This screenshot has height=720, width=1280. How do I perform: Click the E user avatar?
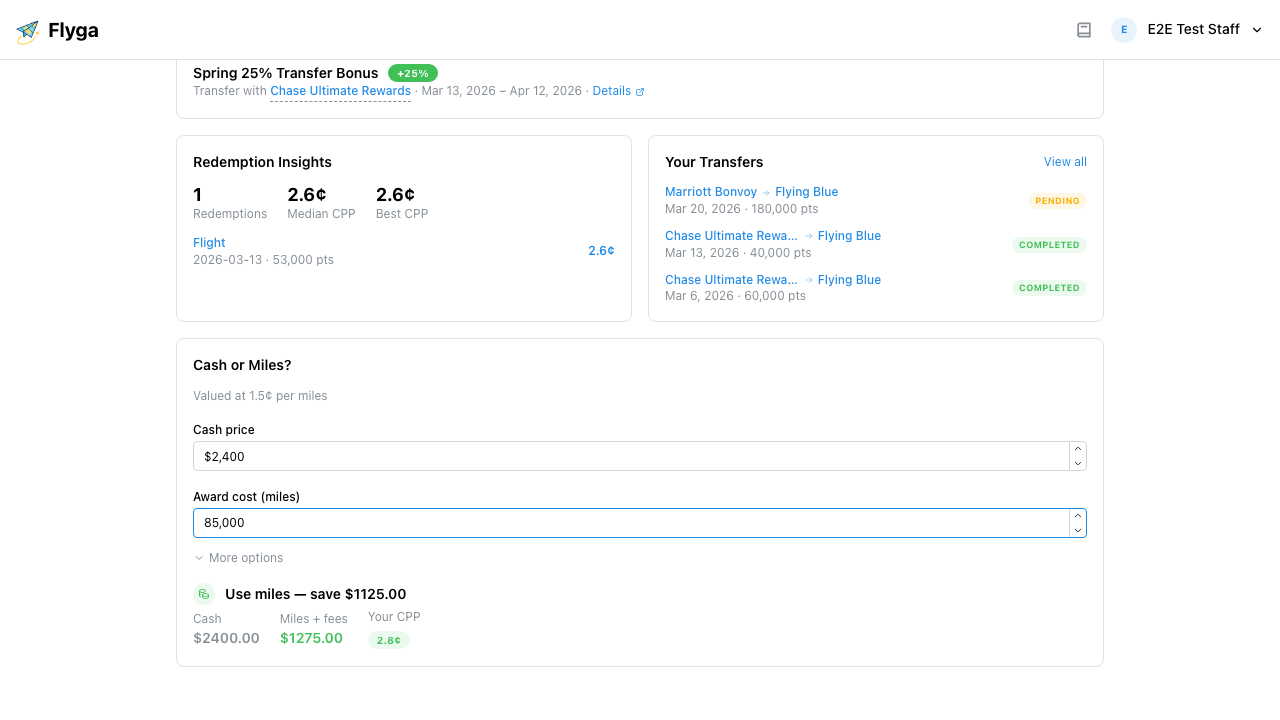(x=1124, y=30)
